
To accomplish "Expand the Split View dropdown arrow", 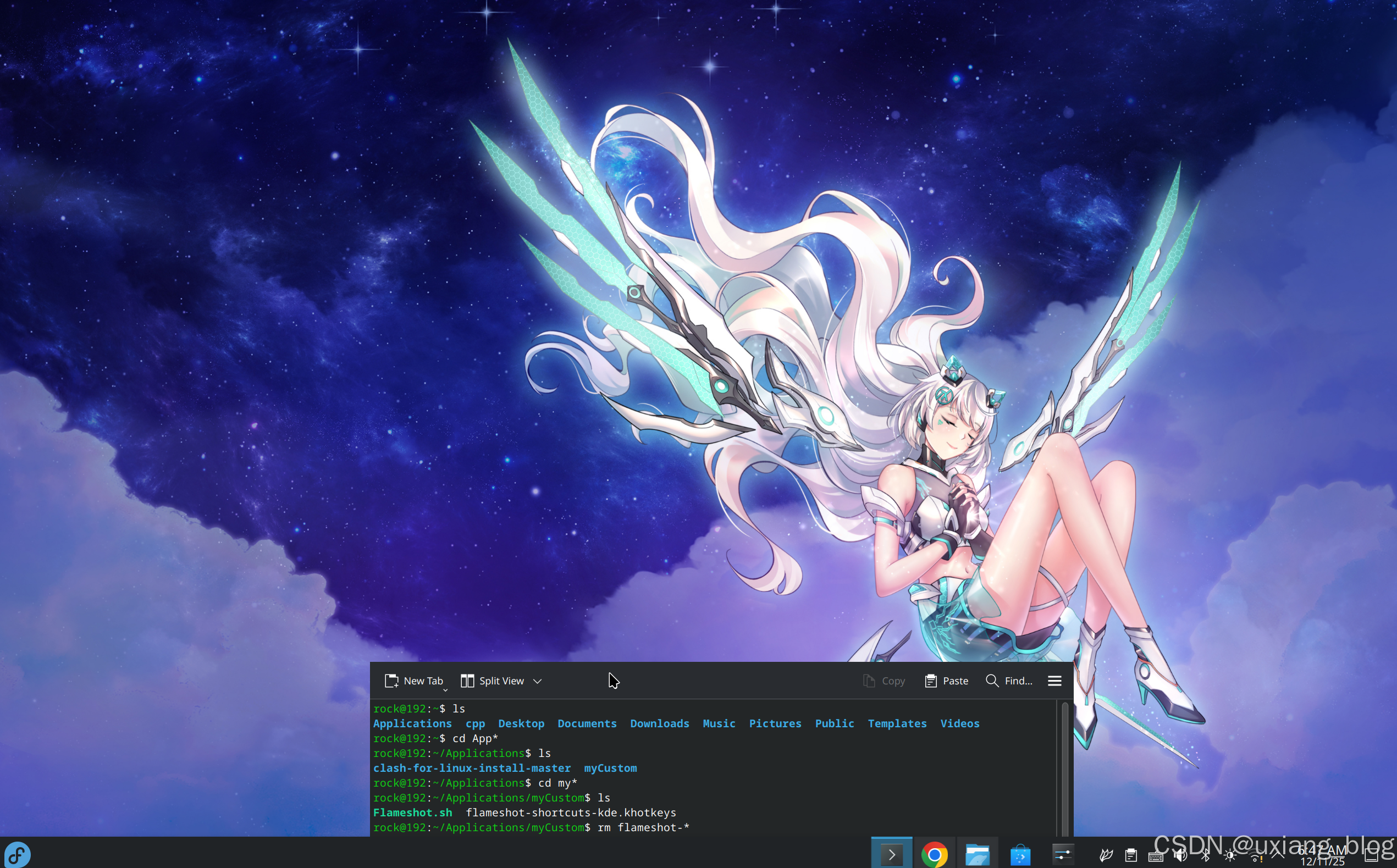I will [538, 682].
